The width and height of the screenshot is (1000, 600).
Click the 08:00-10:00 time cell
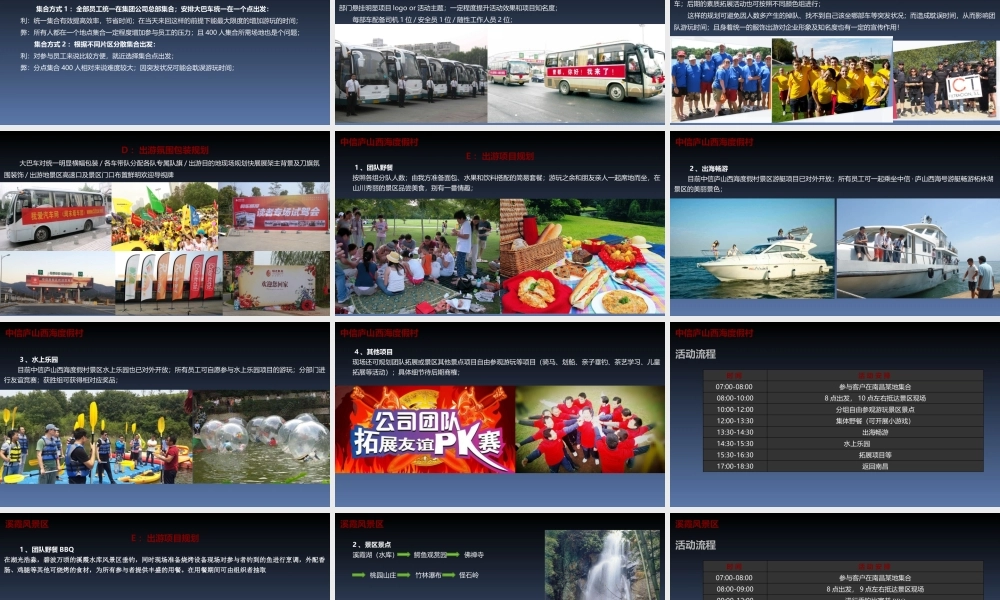735,398
